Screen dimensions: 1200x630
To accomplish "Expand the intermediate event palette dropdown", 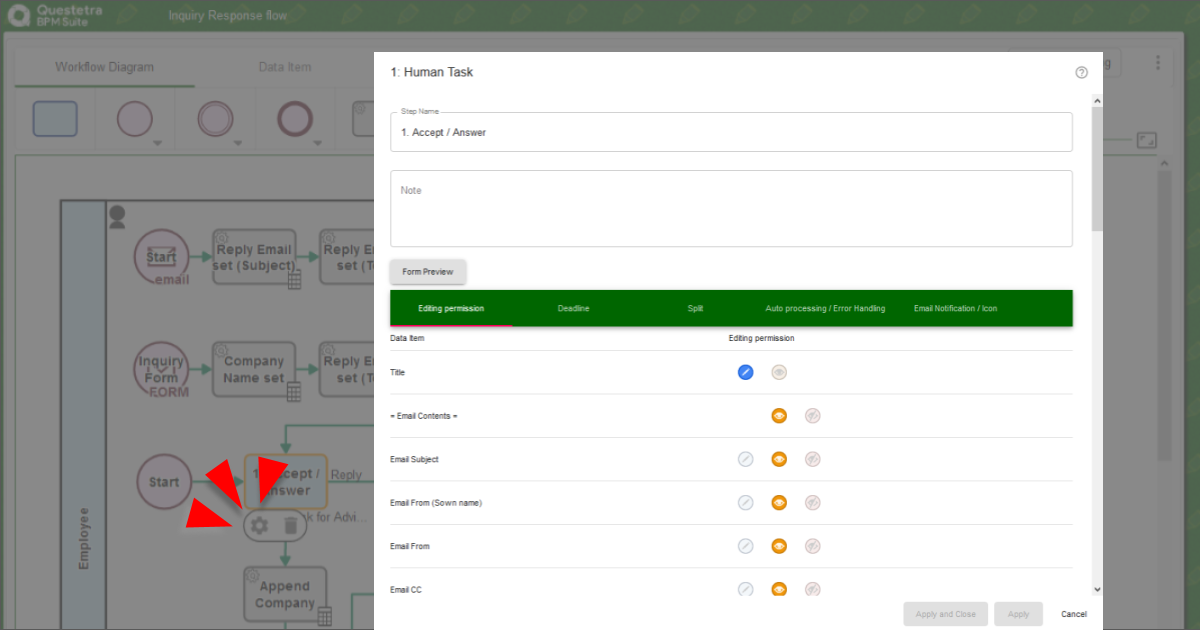I will (x=238, y=143).
